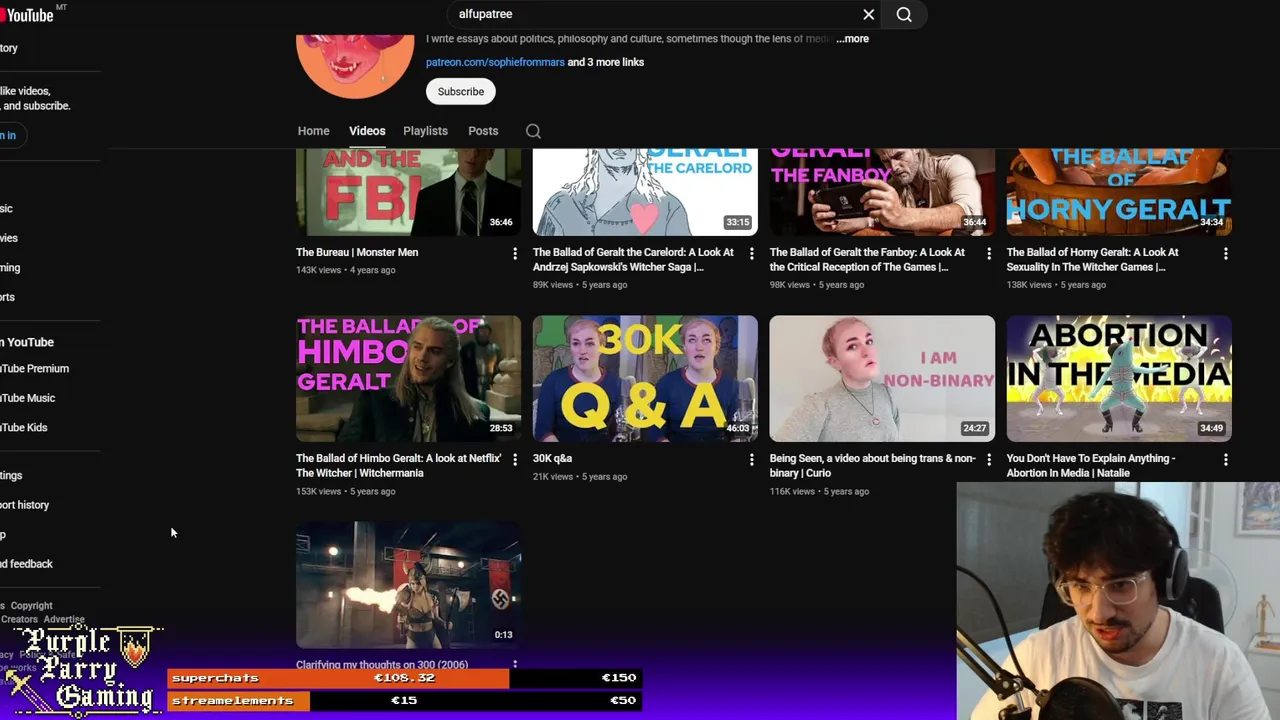This screenshot has height=720, width=1280.
Task: Open the '30K q&a' video title
Action: [x=552, y=458]
